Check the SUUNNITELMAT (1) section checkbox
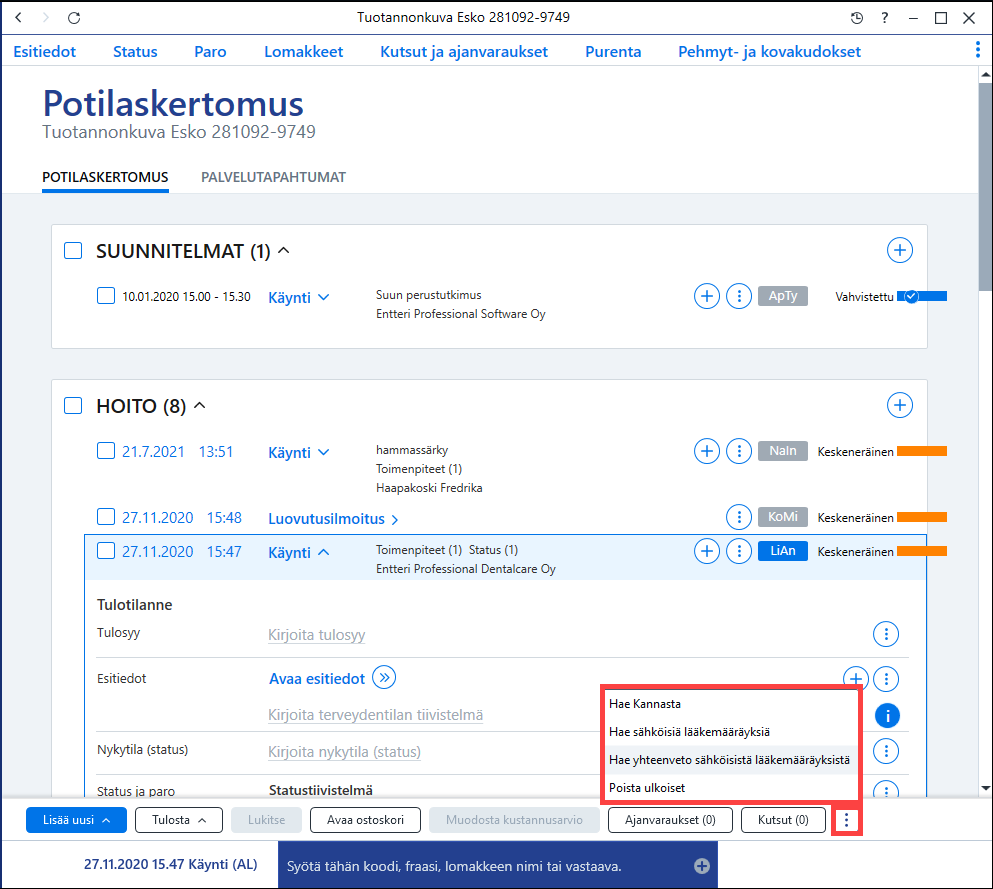 tap(73, 251)
